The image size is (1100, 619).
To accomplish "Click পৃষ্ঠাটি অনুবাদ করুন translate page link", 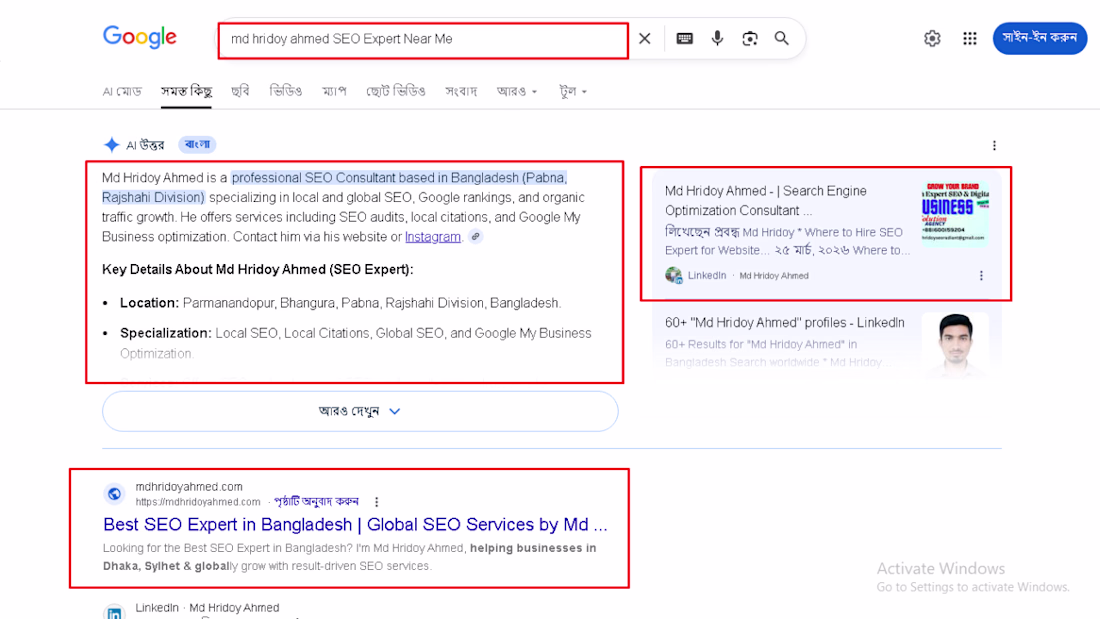I will (x=316, y=502).
